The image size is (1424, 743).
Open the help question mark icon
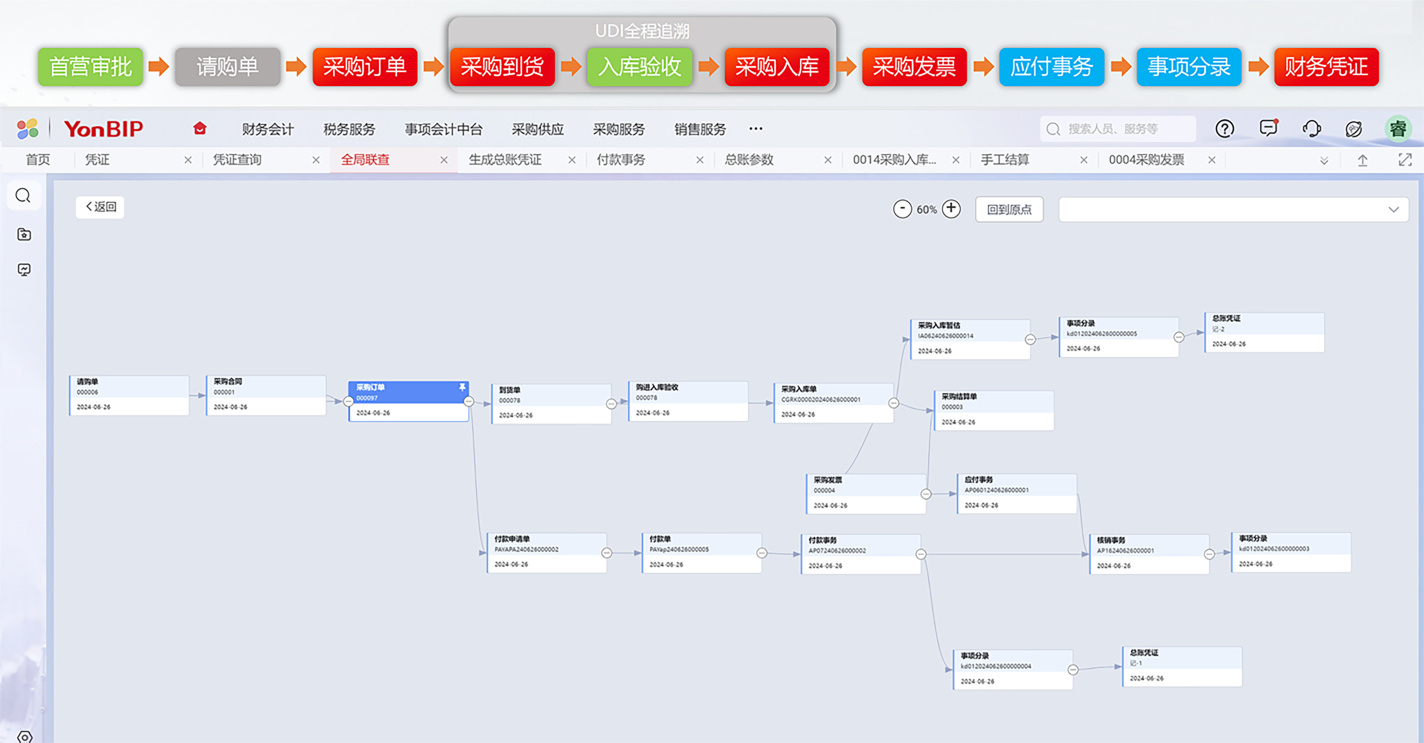[x=1224, y=128]
